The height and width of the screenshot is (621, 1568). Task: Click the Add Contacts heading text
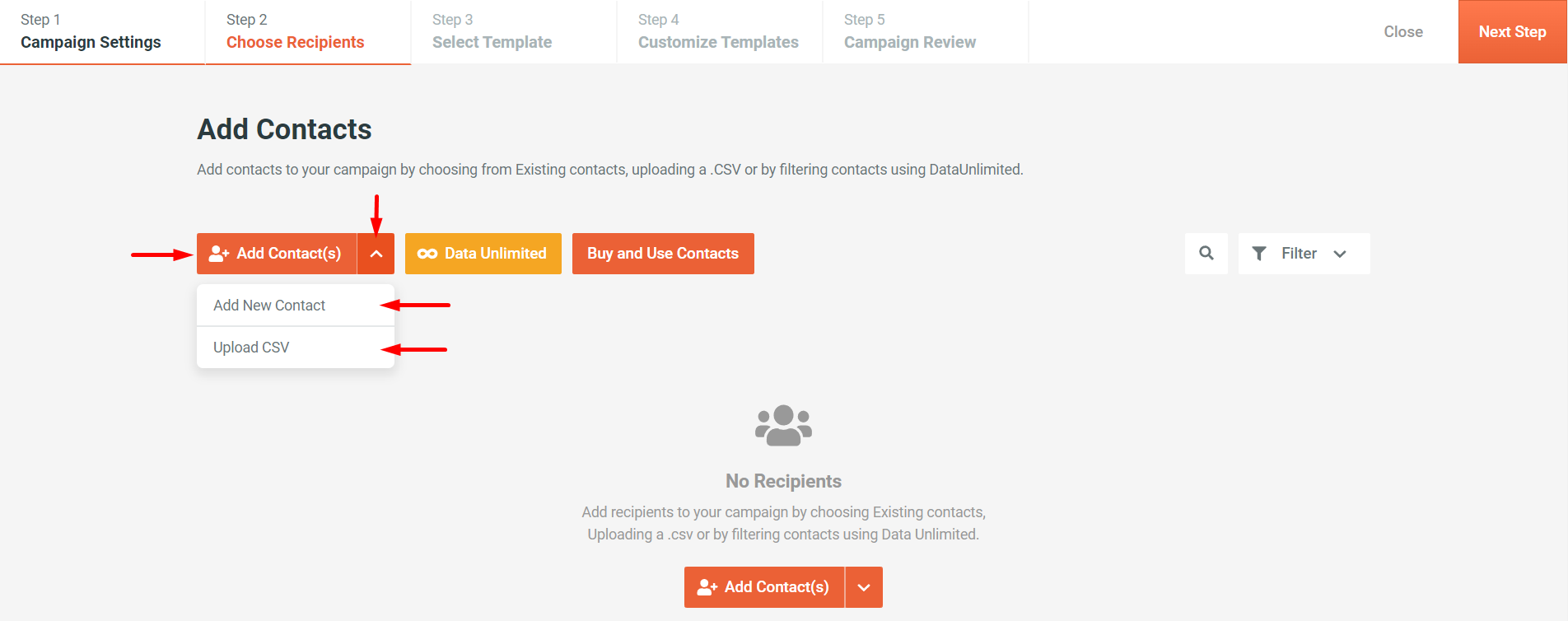tap(284, 129)
